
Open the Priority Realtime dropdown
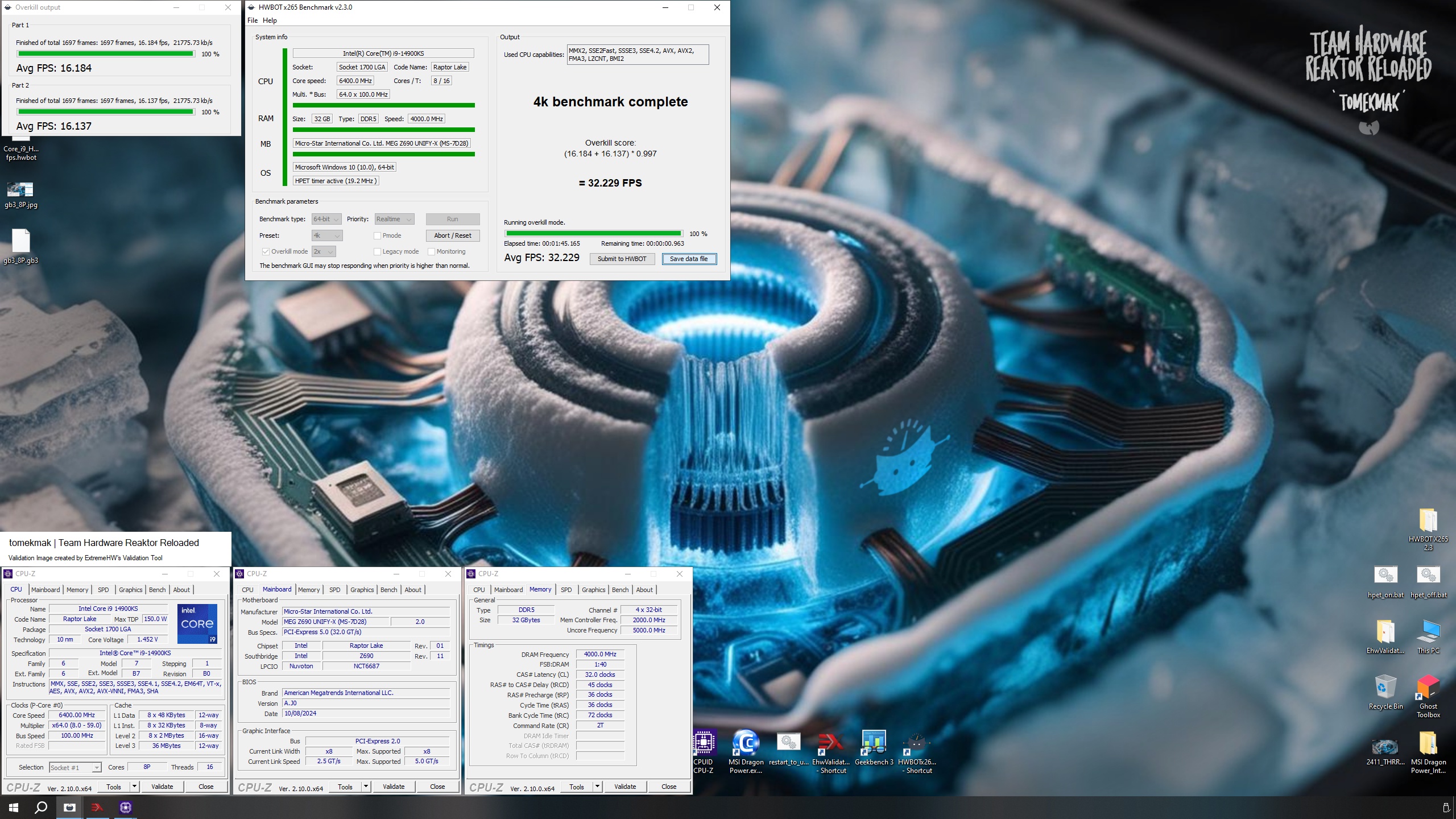point(394,219)
